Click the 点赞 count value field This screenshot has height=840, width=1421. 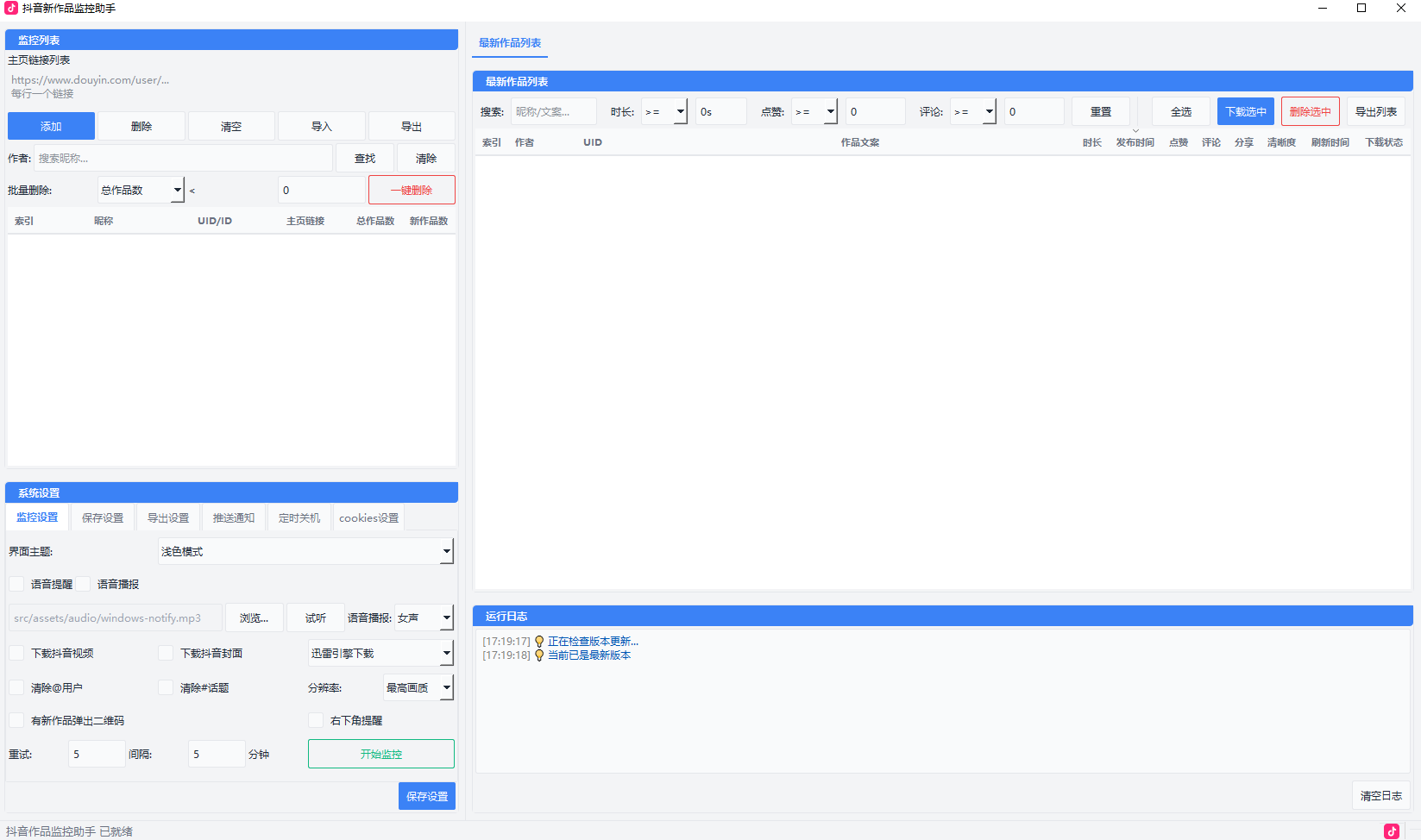pos(876,111)
